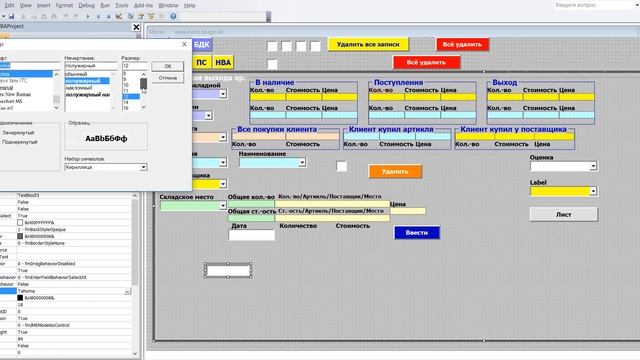Click the scroll-down arrow of font name list
Viewport: 640px width, 360px height.
56,108
